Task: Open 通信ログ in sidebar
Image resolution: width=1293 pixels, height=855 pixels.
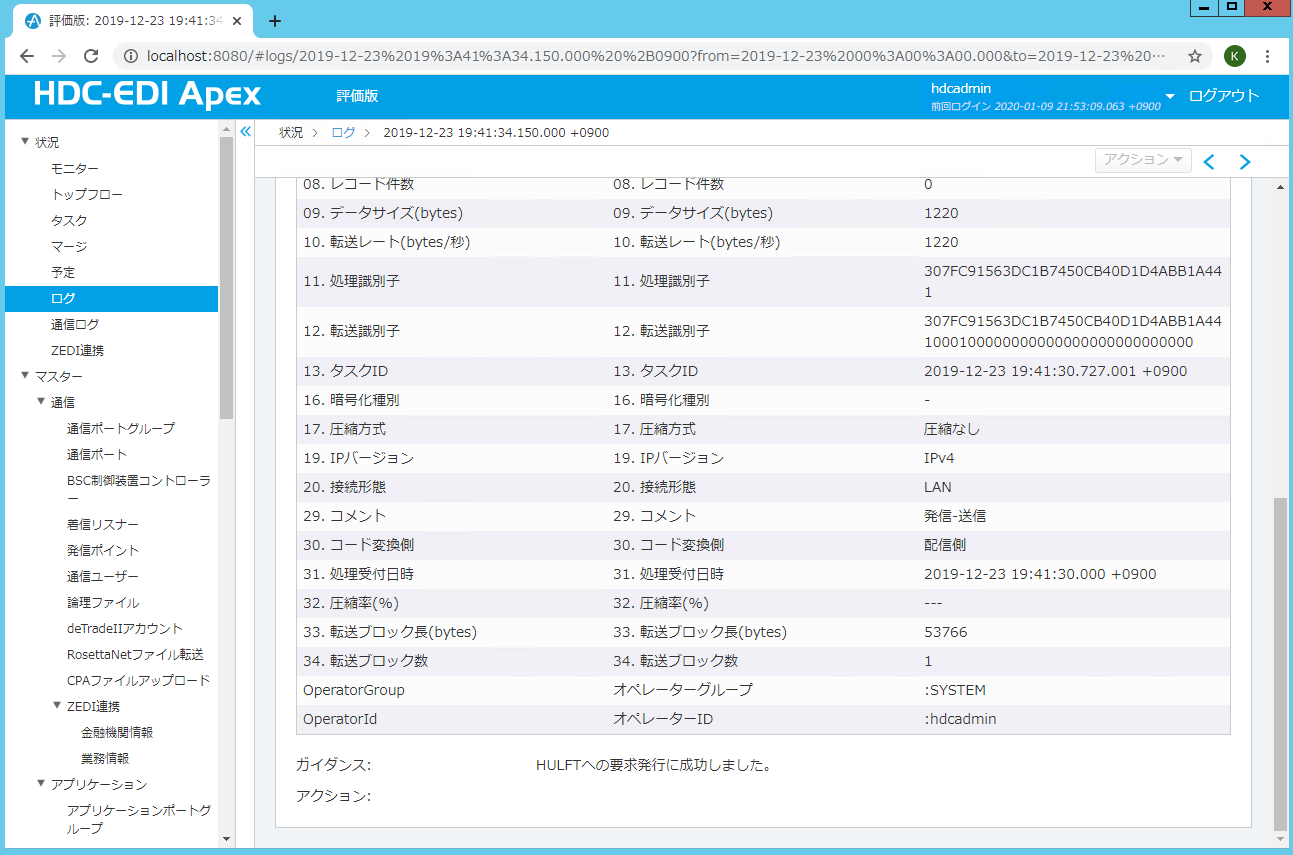Action: pos(75,324)
